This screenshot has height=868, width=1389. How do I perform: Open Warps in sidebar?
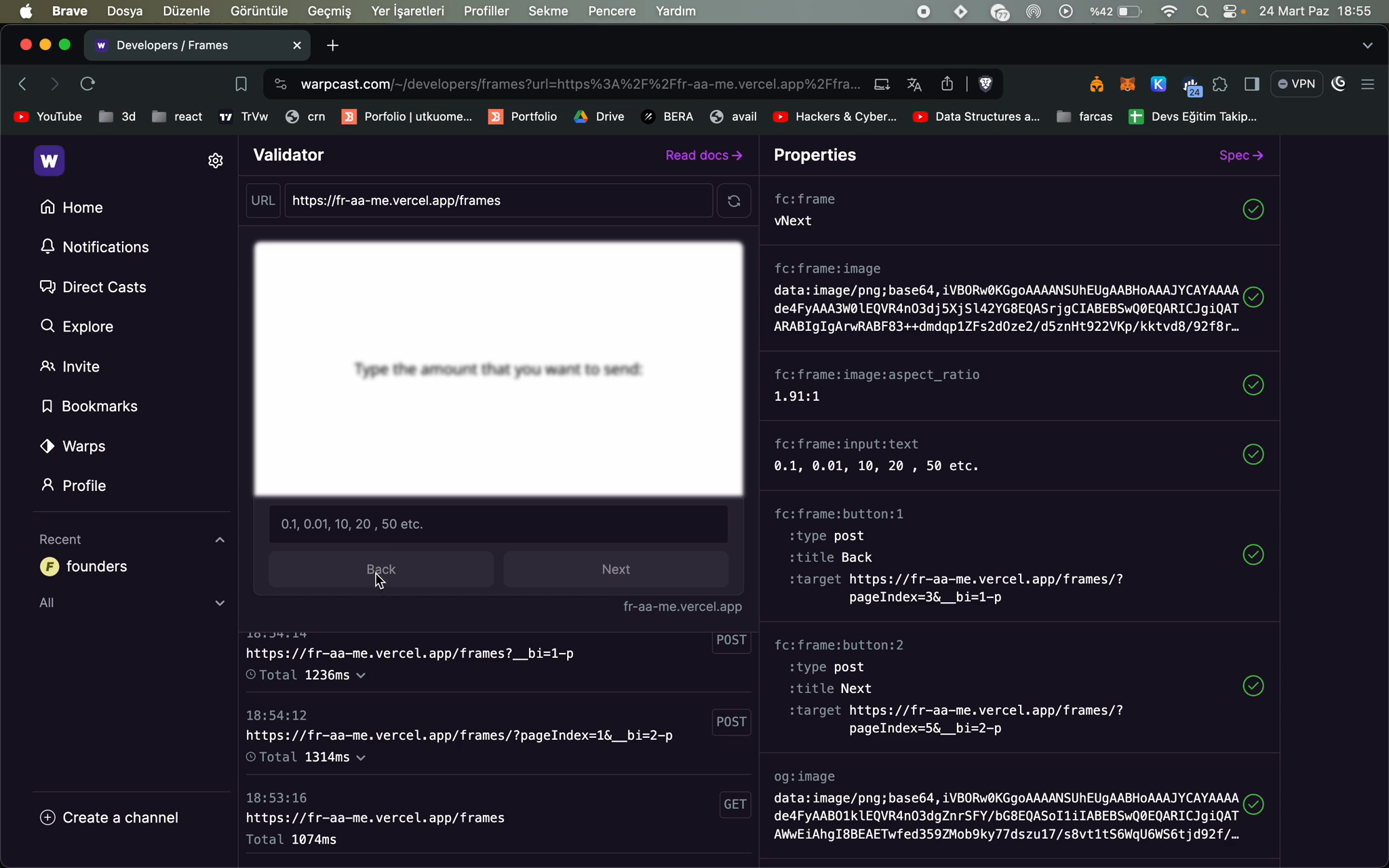(x=73, y=446)
